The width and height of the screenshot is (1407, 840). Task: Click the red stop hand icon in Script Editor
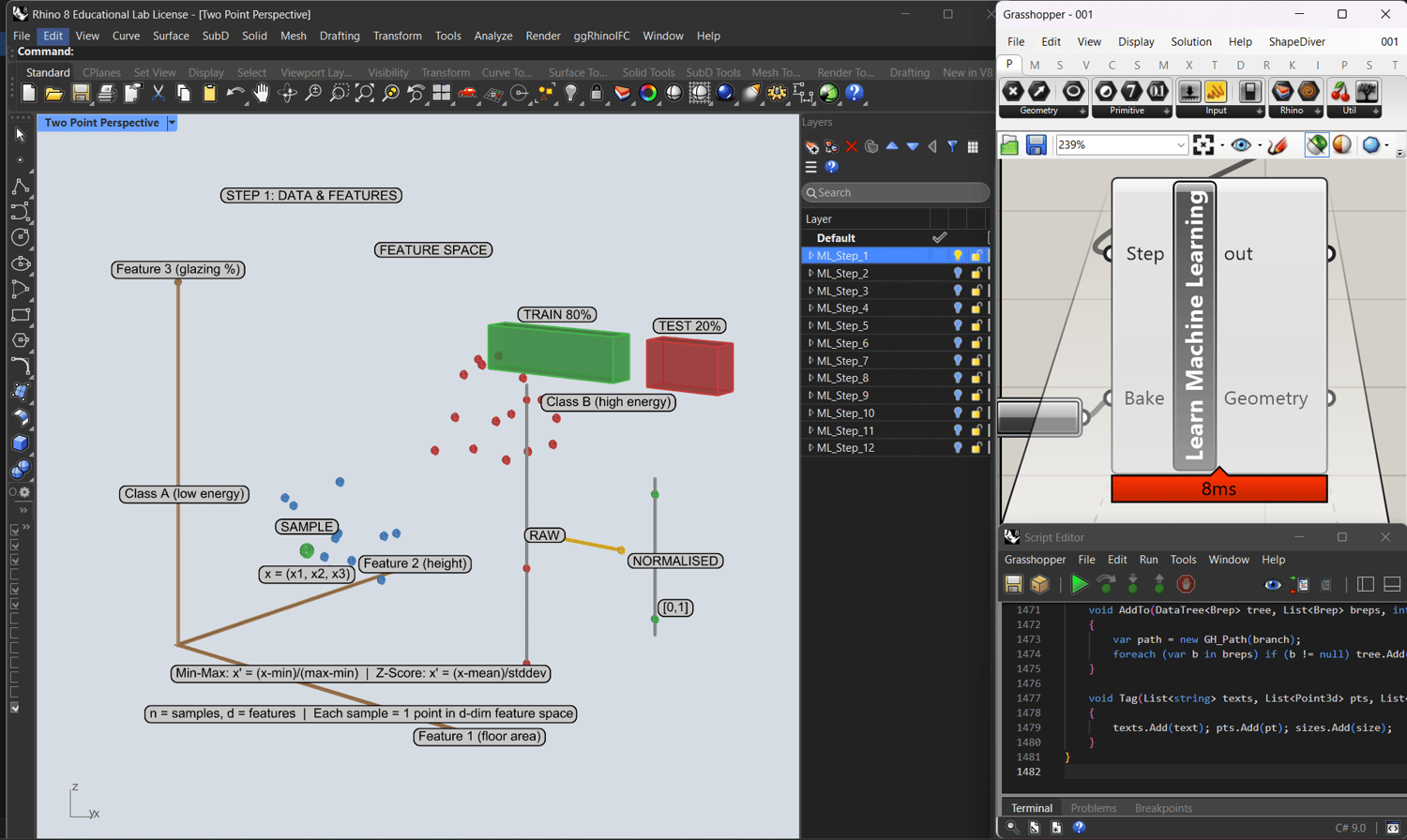pyautogui.click(x=1186, y=585)
